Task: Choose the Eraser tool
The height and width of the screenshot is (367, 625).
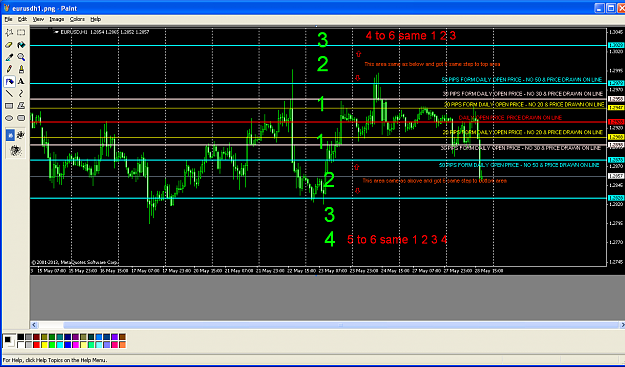Action: pyautogui.click(x=9, y=45)
